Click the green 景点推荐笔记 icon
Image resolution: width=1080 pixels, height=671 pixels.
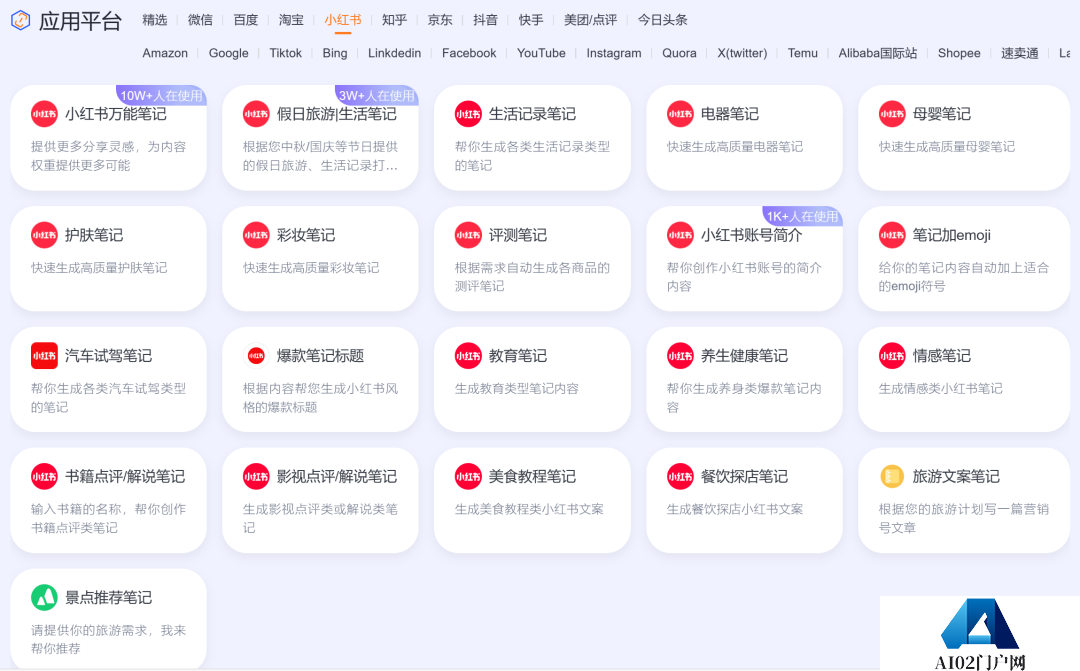click(44, 597)
